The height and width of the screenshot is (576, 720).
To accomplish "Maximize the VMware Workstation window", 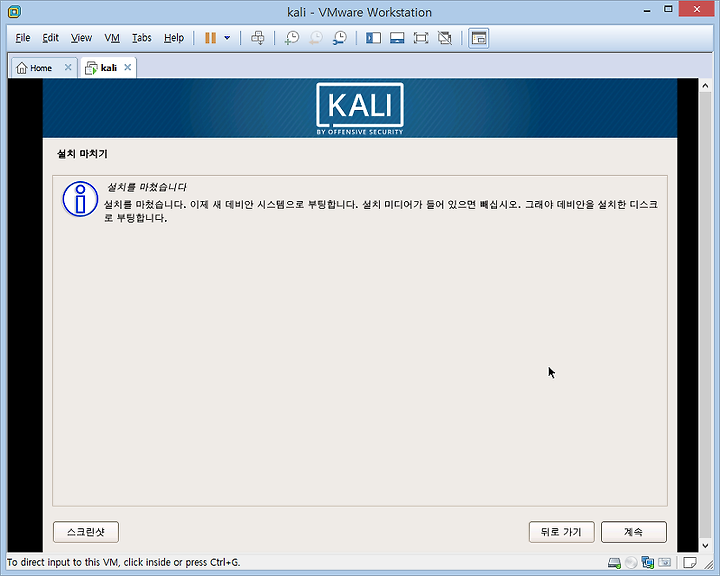I will coord(668,9).
